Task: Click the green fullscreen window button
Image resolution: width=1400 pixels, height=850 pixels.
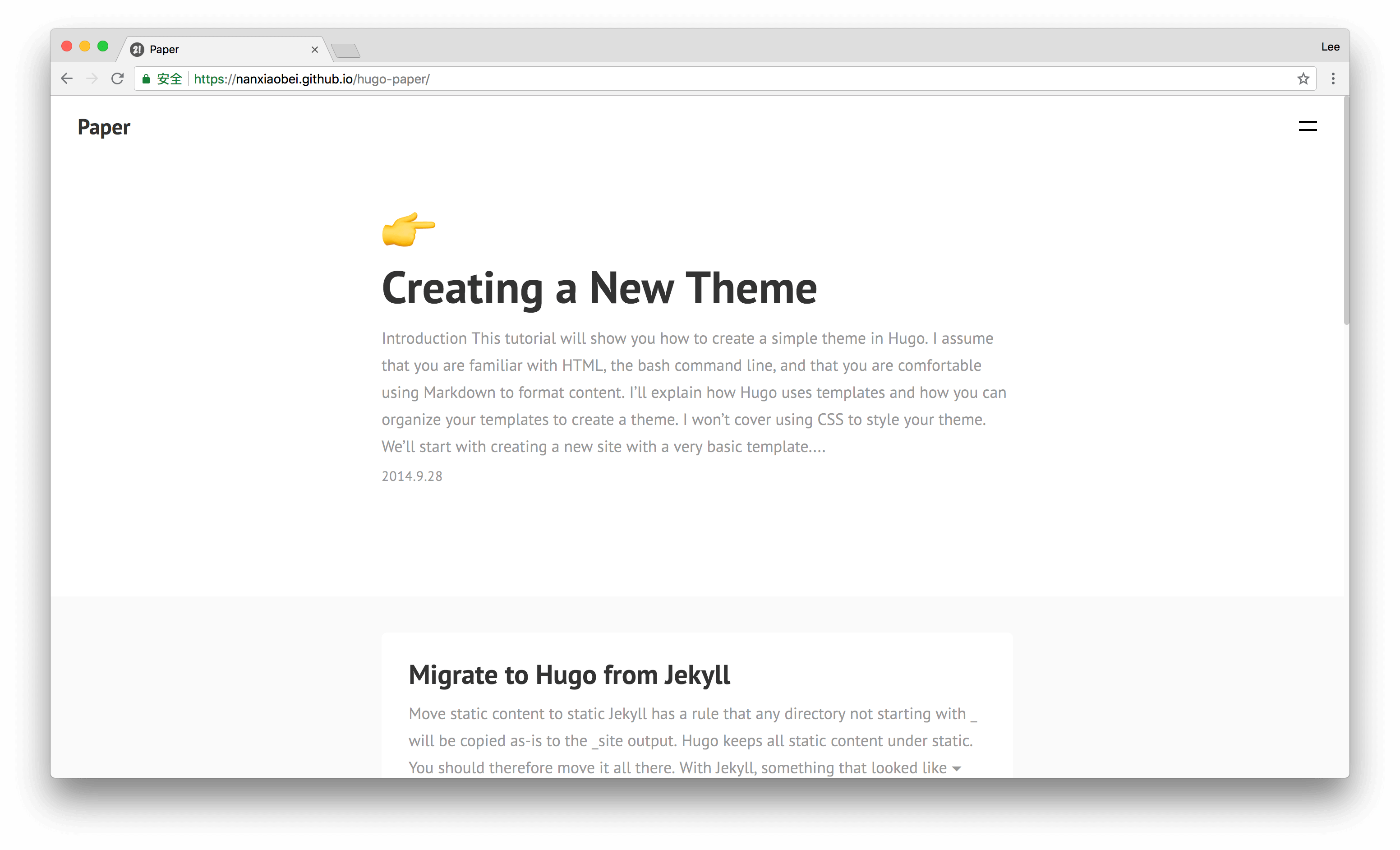Action: point(103,46)
